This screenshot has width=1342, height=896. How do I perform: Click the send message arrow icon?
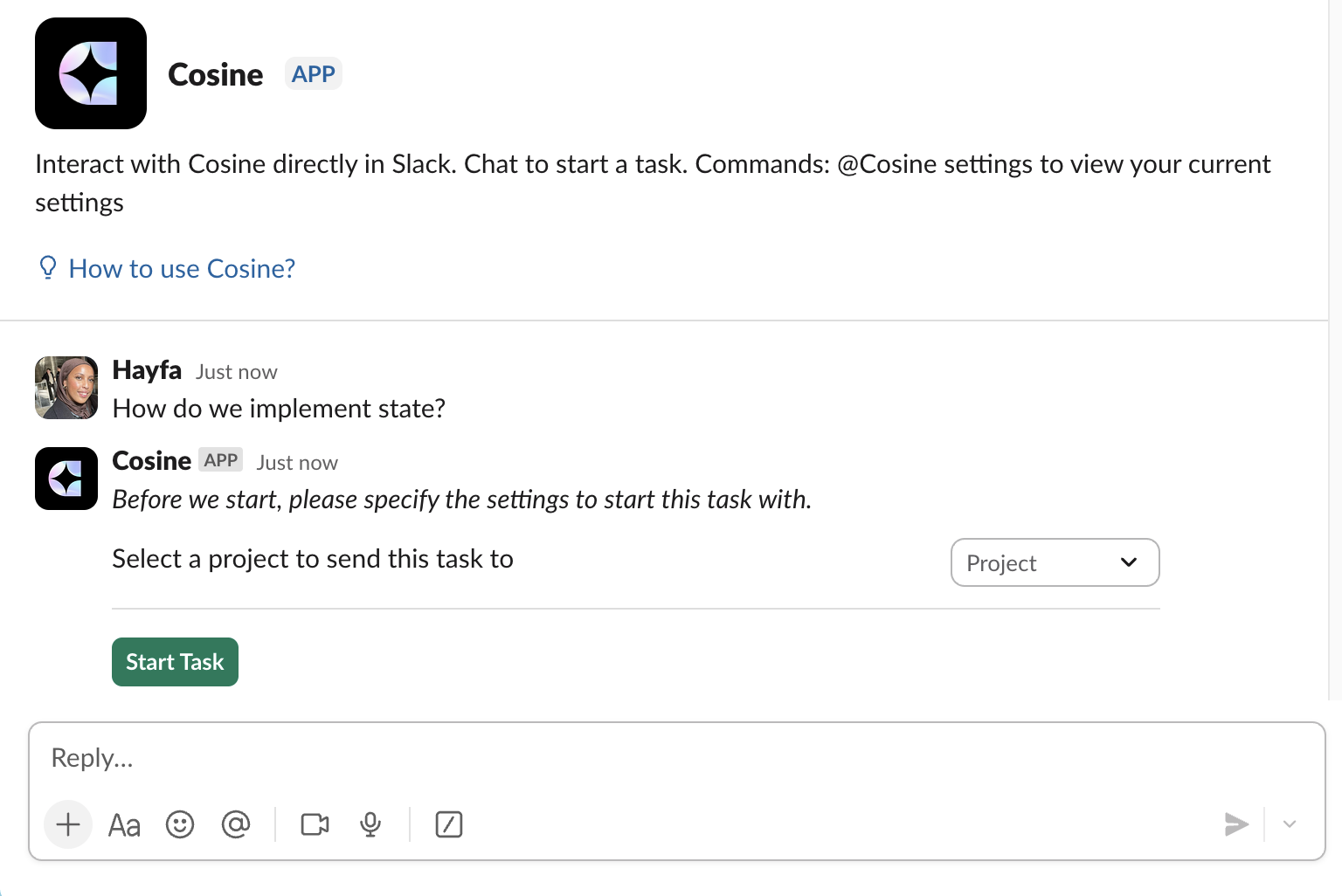click(1235, 824)
